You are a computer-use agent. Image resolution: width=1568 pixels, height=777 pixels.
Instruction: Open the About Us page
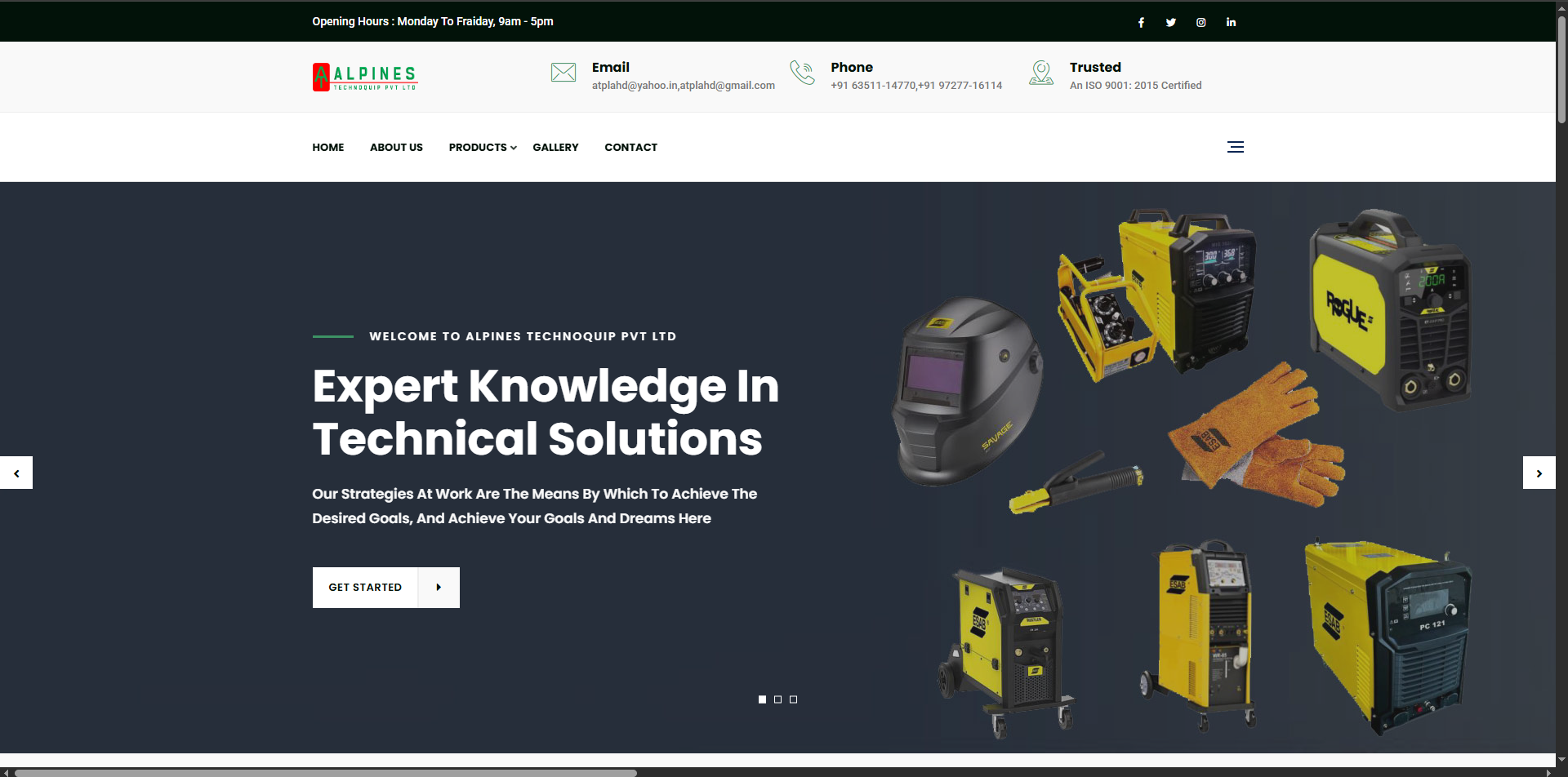[396, 147]
